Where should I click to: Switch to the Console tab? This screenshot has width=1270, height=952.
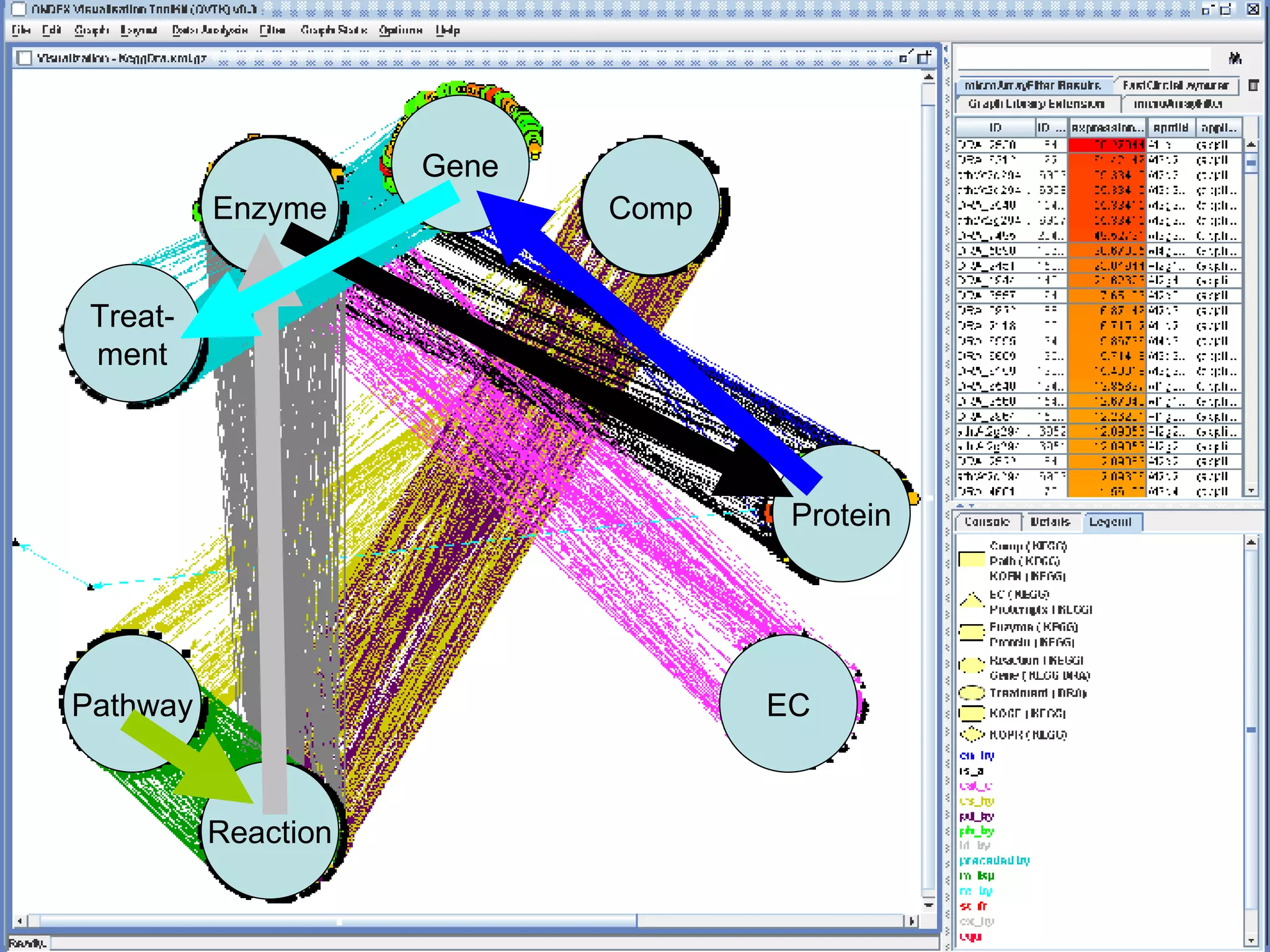[x=987, y=522]
